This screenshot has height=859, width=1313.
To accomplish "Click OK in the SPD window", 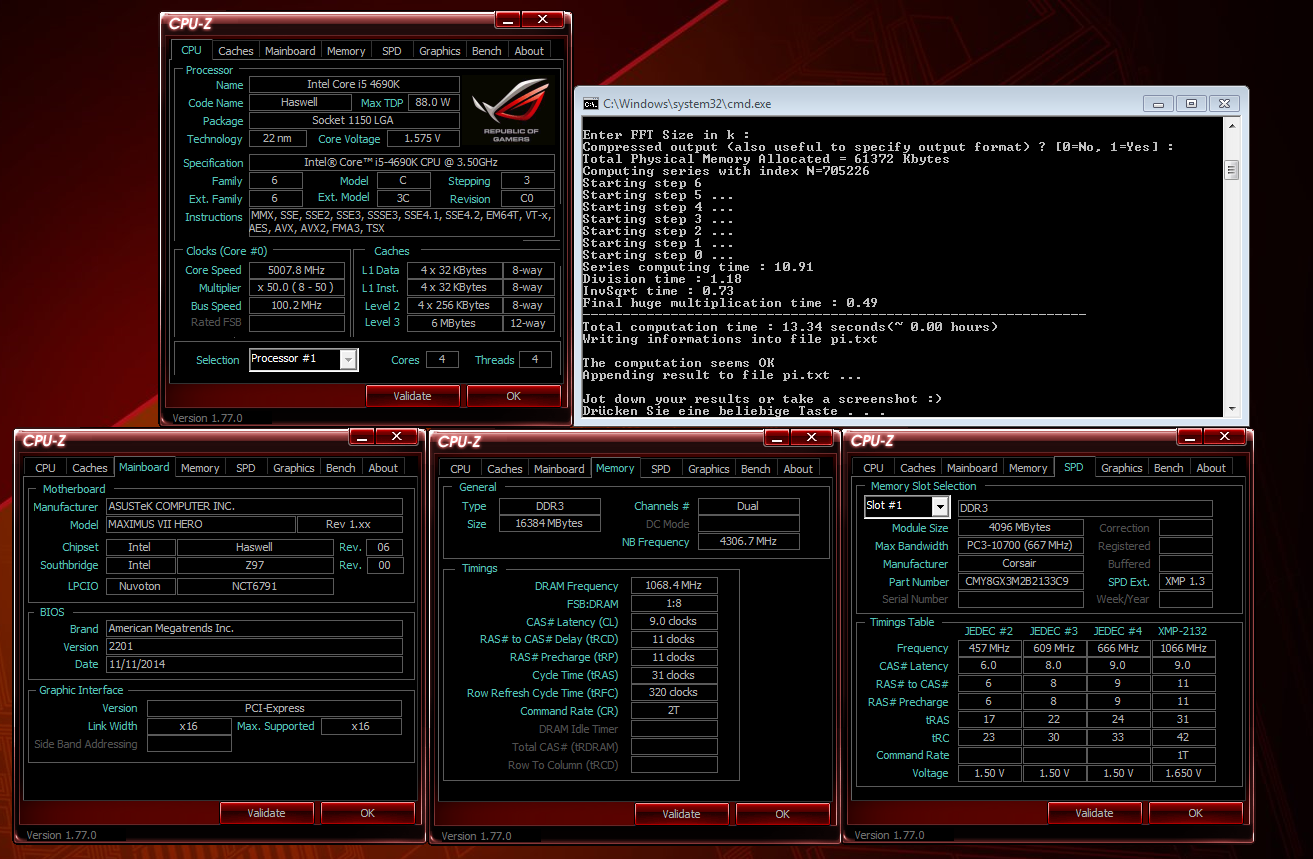I will tap(1196, 813).
